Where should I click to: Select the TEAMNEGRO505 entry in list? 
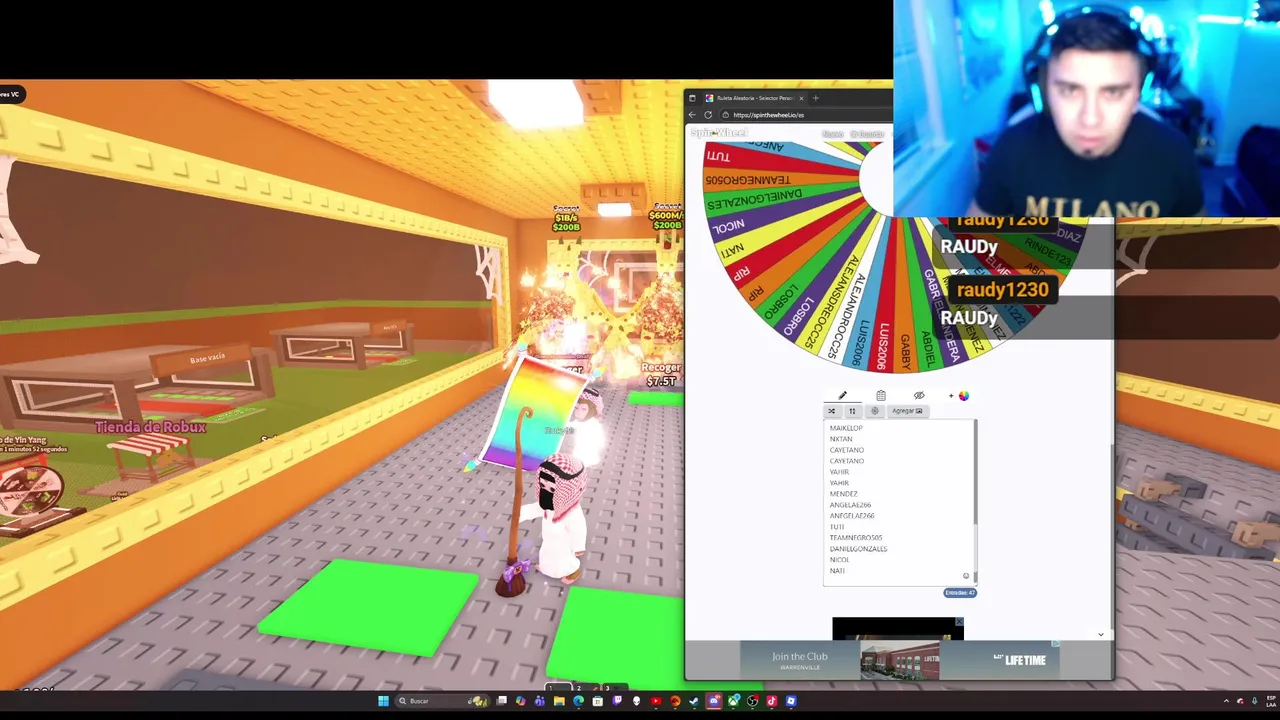856,538
